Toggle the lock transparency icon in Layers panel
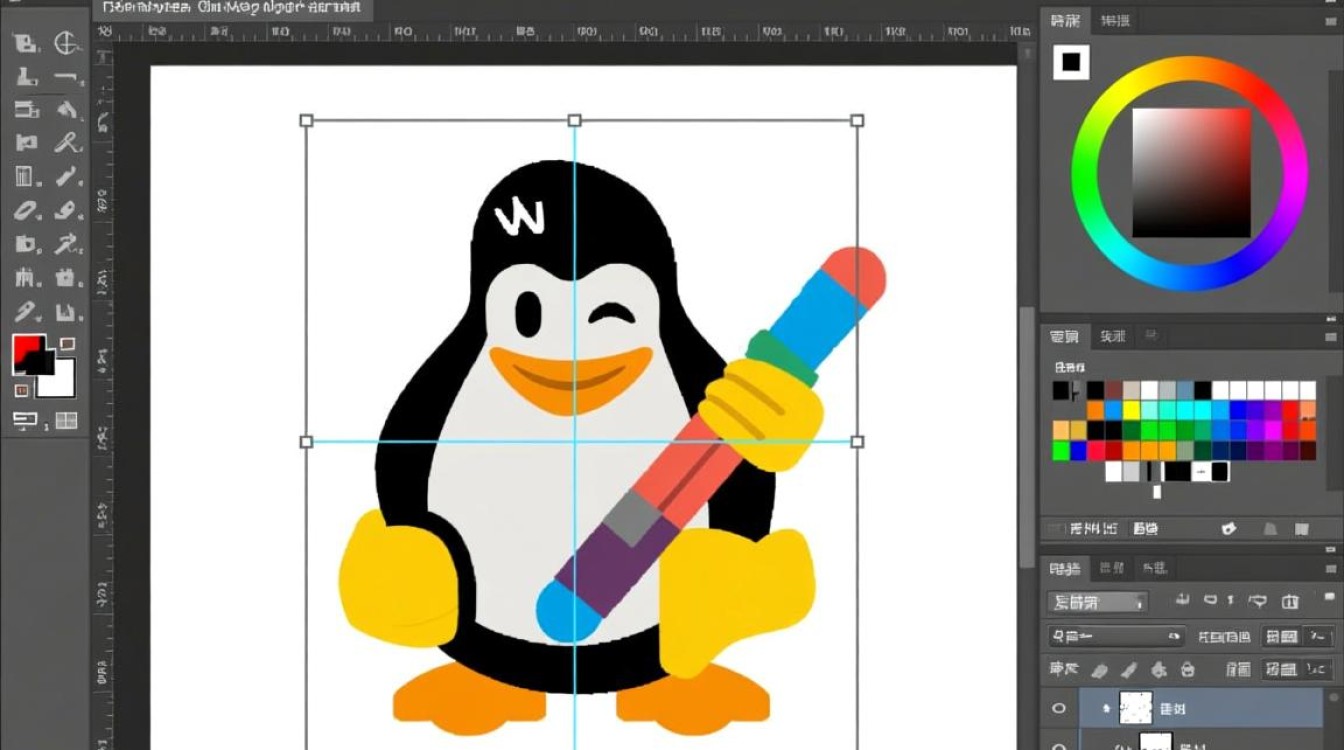The image size is (1344, 750). tap(1102, 670)
